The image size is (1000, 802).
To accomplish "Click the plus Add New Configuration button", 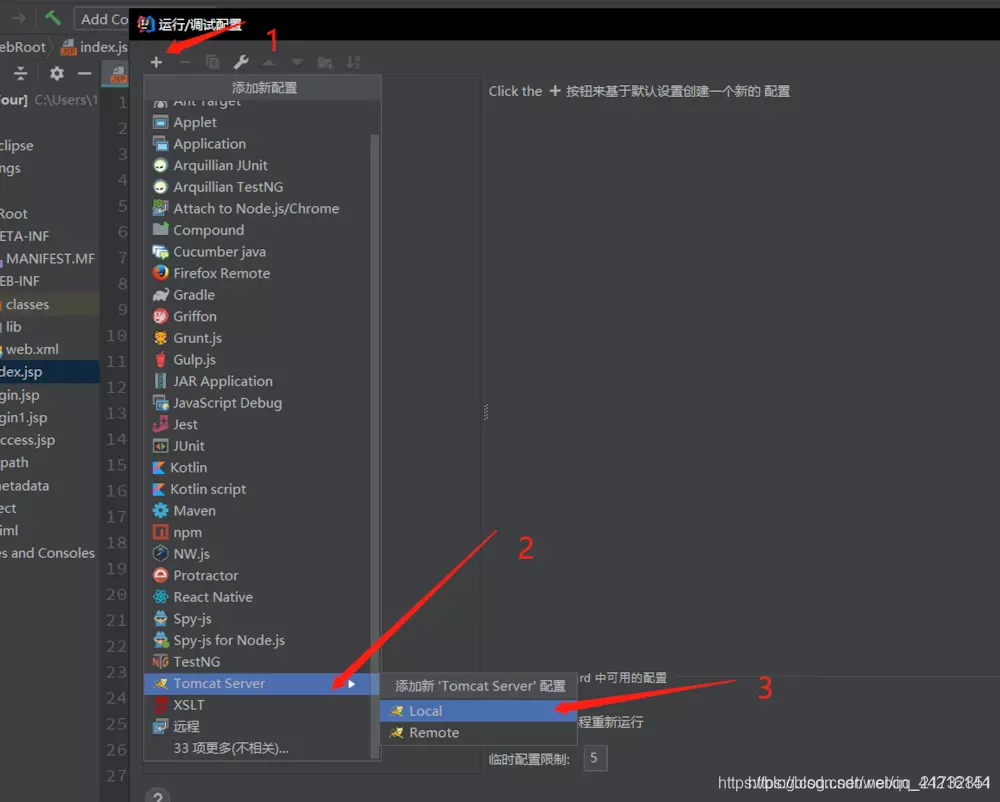I will tap(156, 62).
